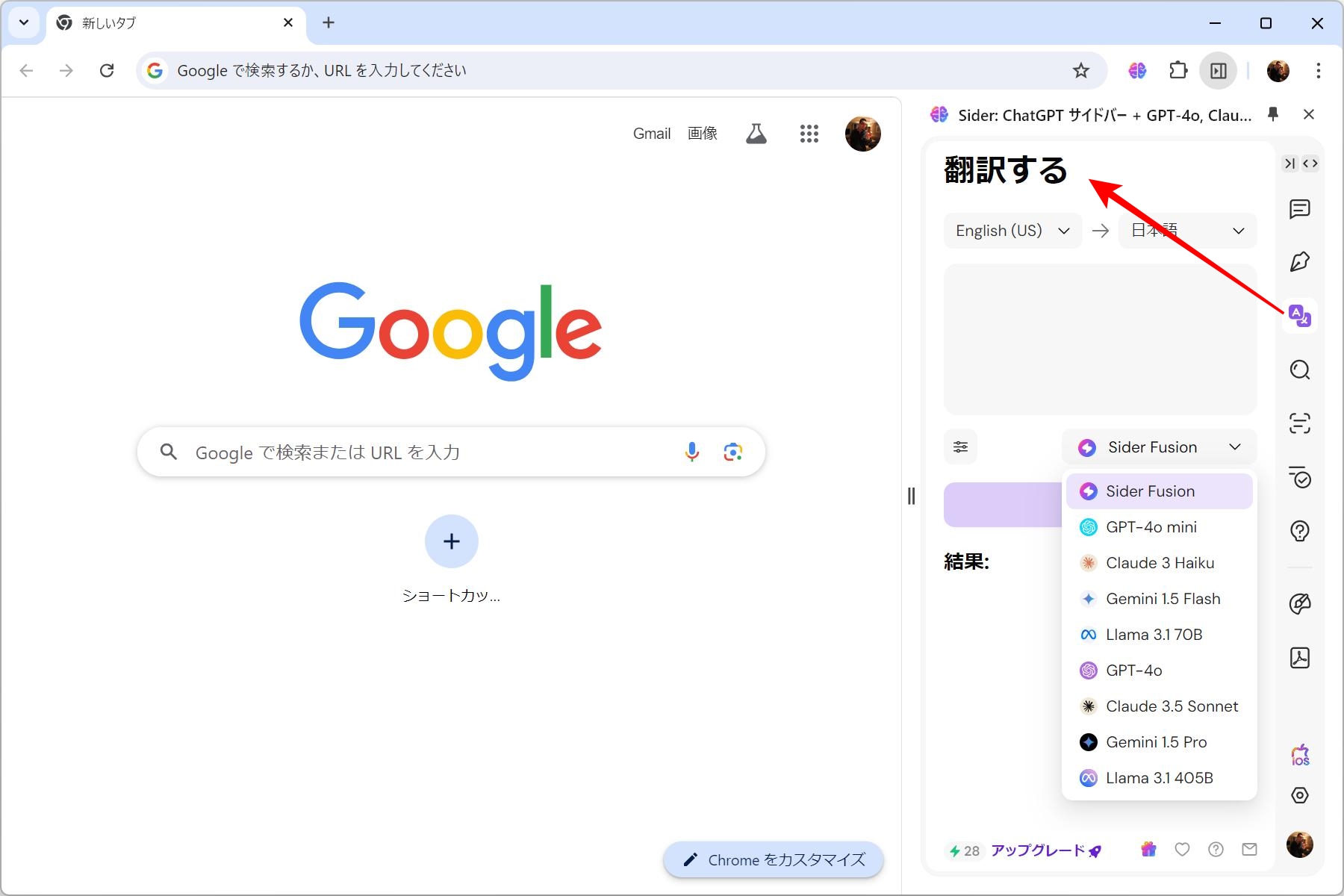Click the 28 credits counter
The width and height of the screenshot is (1344, 896).
pos(964,850)
